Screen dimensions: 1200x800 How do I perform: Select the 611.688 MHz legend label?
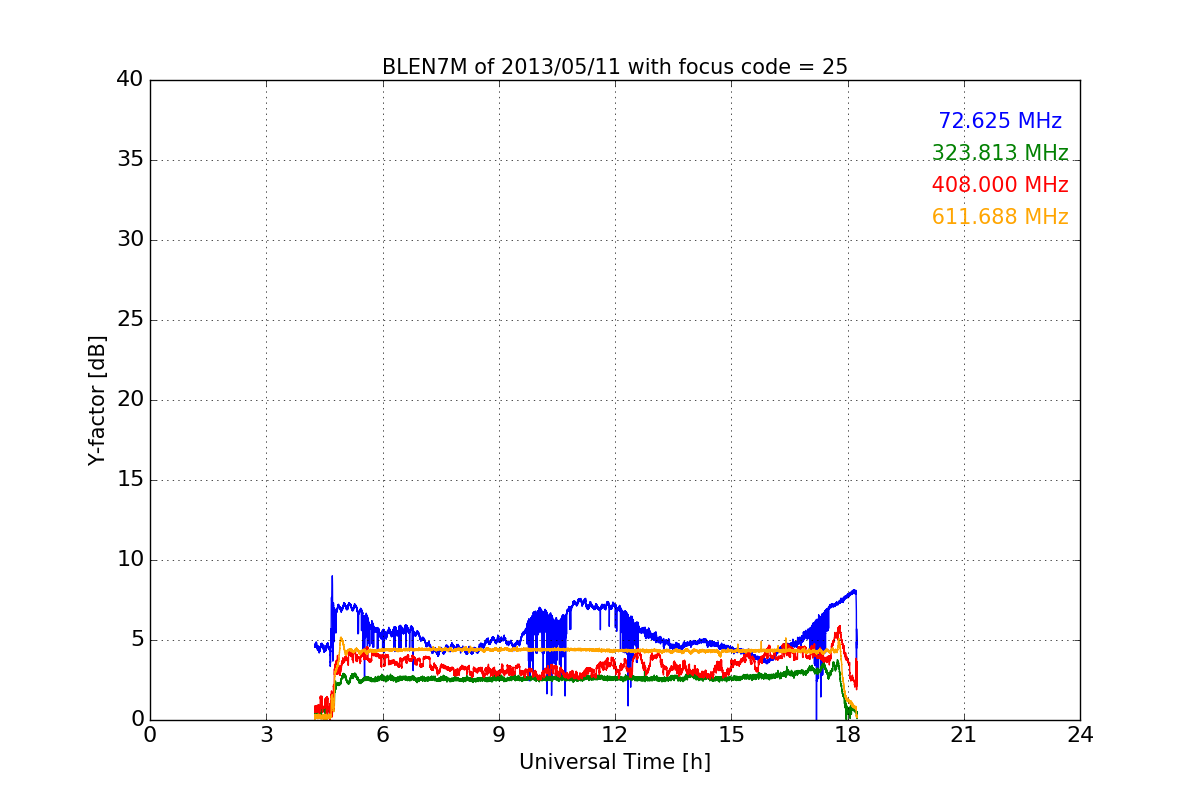(x=1000, y=217)
